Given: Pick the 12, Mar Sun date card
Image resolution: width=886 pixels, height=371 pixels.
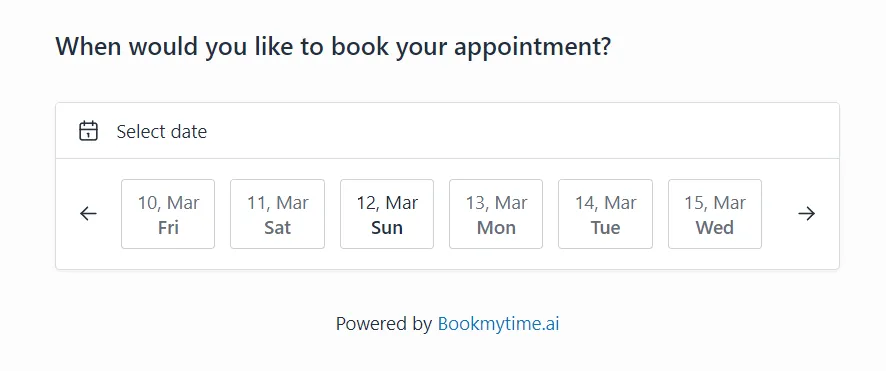Looking at the screenshot, I should point(387,214).
